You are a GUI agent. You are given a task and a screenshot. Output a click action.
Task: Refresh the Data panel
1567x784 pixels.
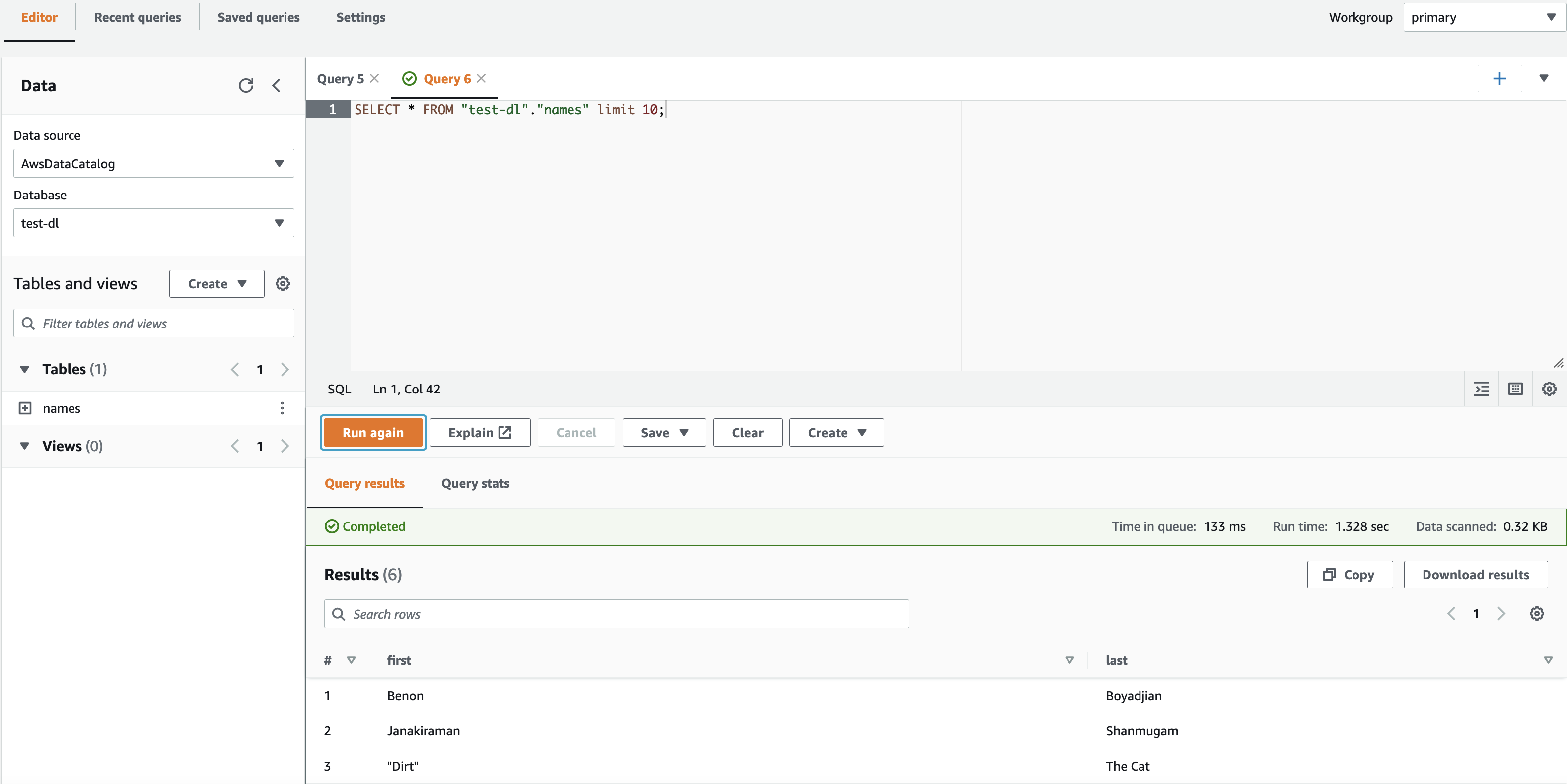246,86
